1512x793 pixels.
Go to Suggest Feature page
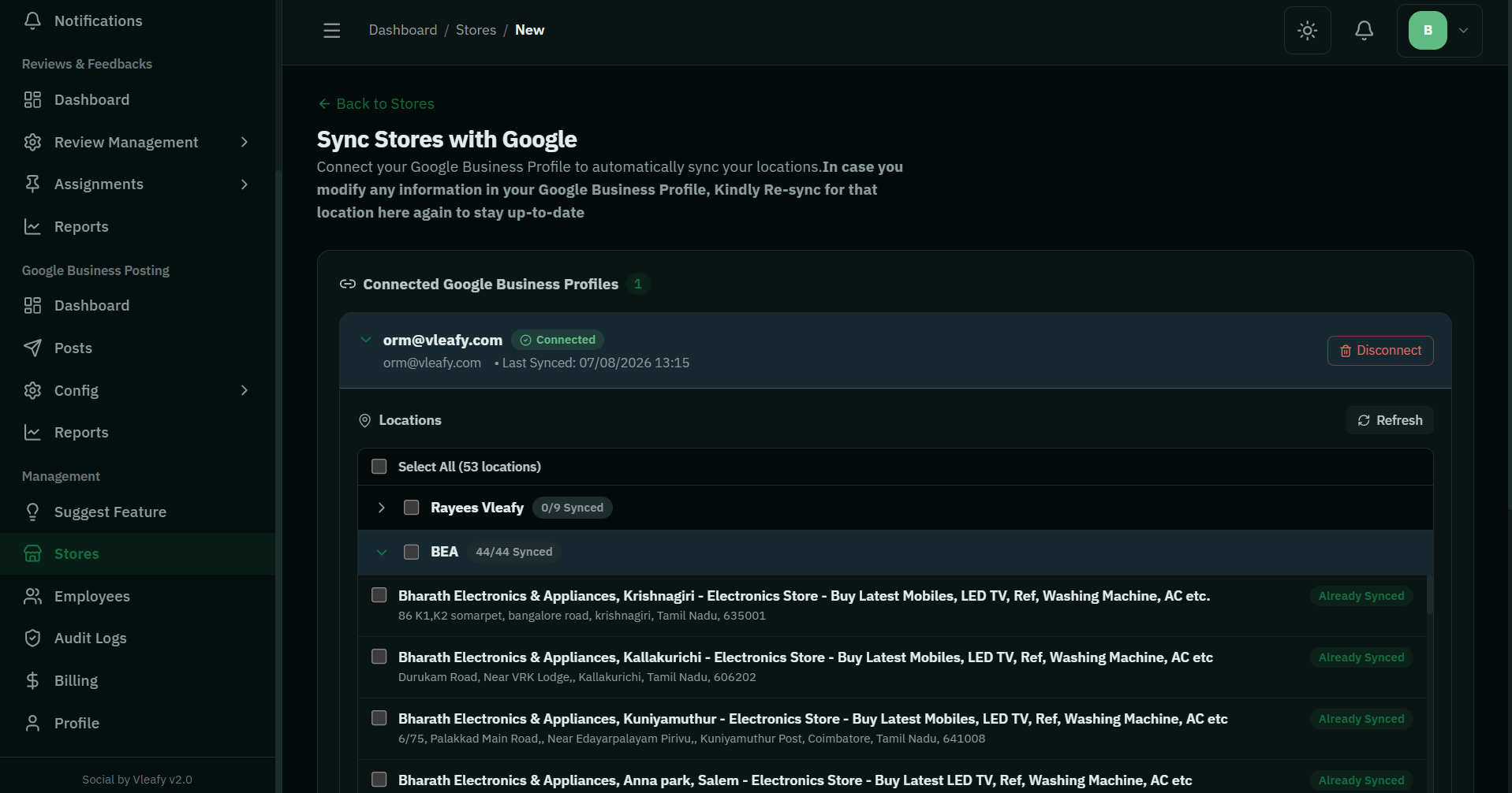click(137, 512)
